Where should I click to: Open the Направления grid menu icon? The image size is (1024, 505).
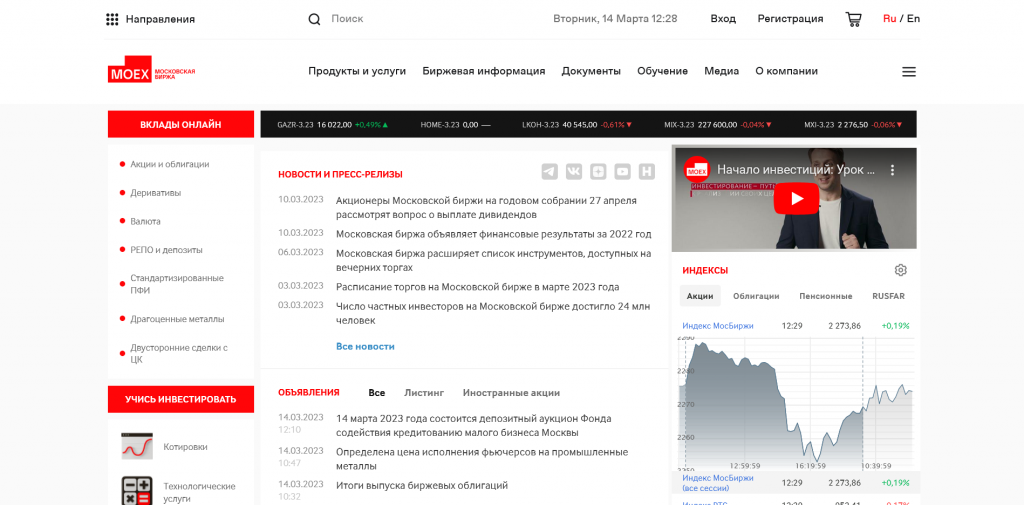coord(112,19)
